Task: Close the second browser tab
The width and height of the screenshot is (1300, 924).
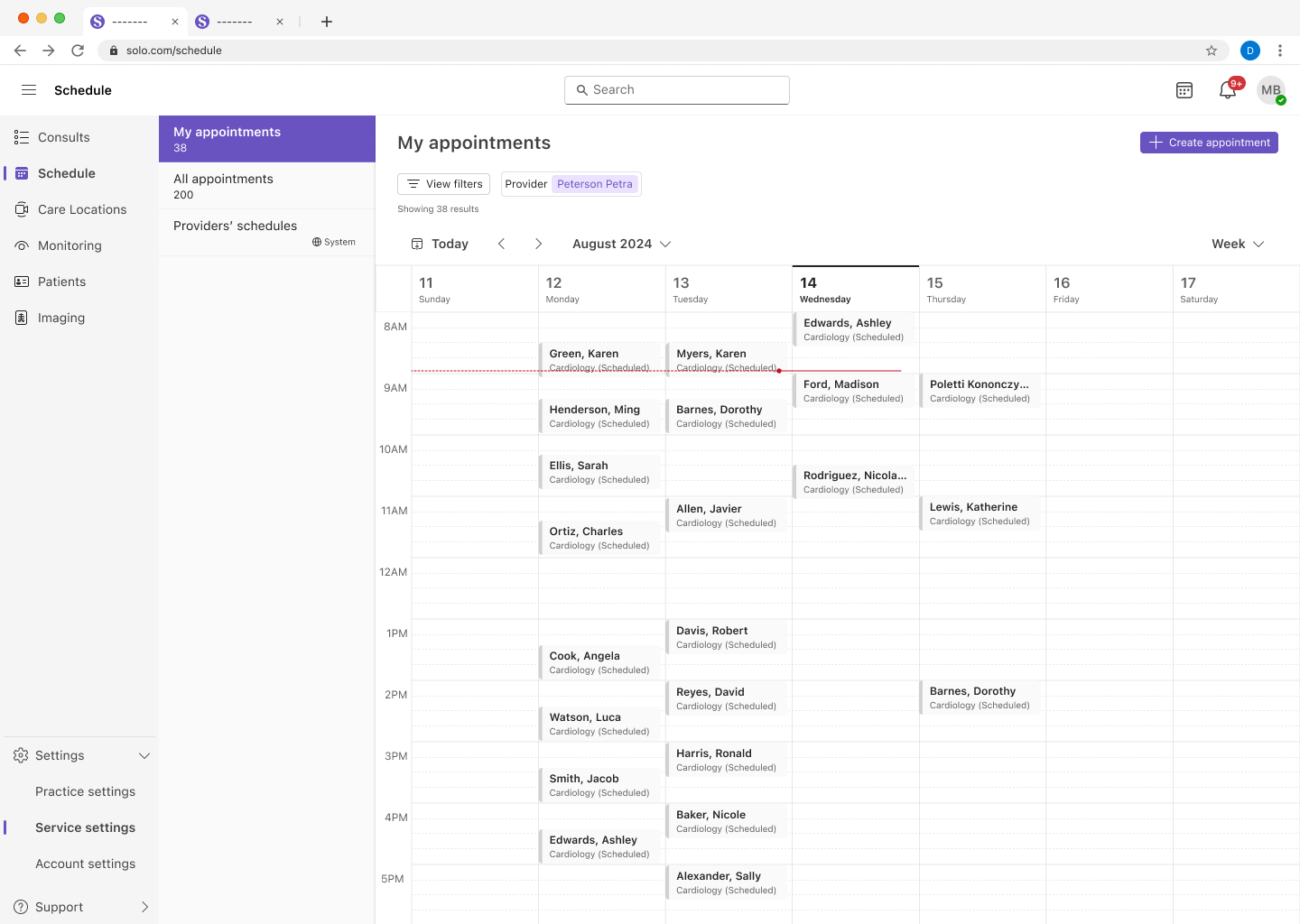Action: click(x=280, y=22)
